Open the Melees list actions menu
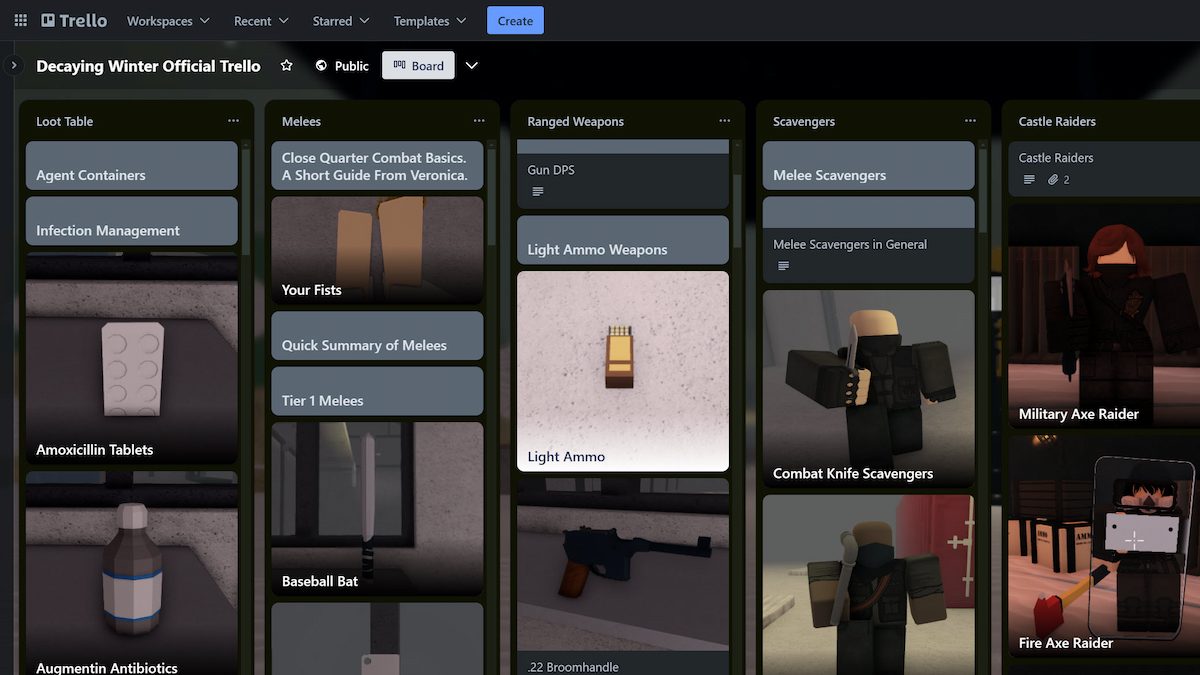 479,121
